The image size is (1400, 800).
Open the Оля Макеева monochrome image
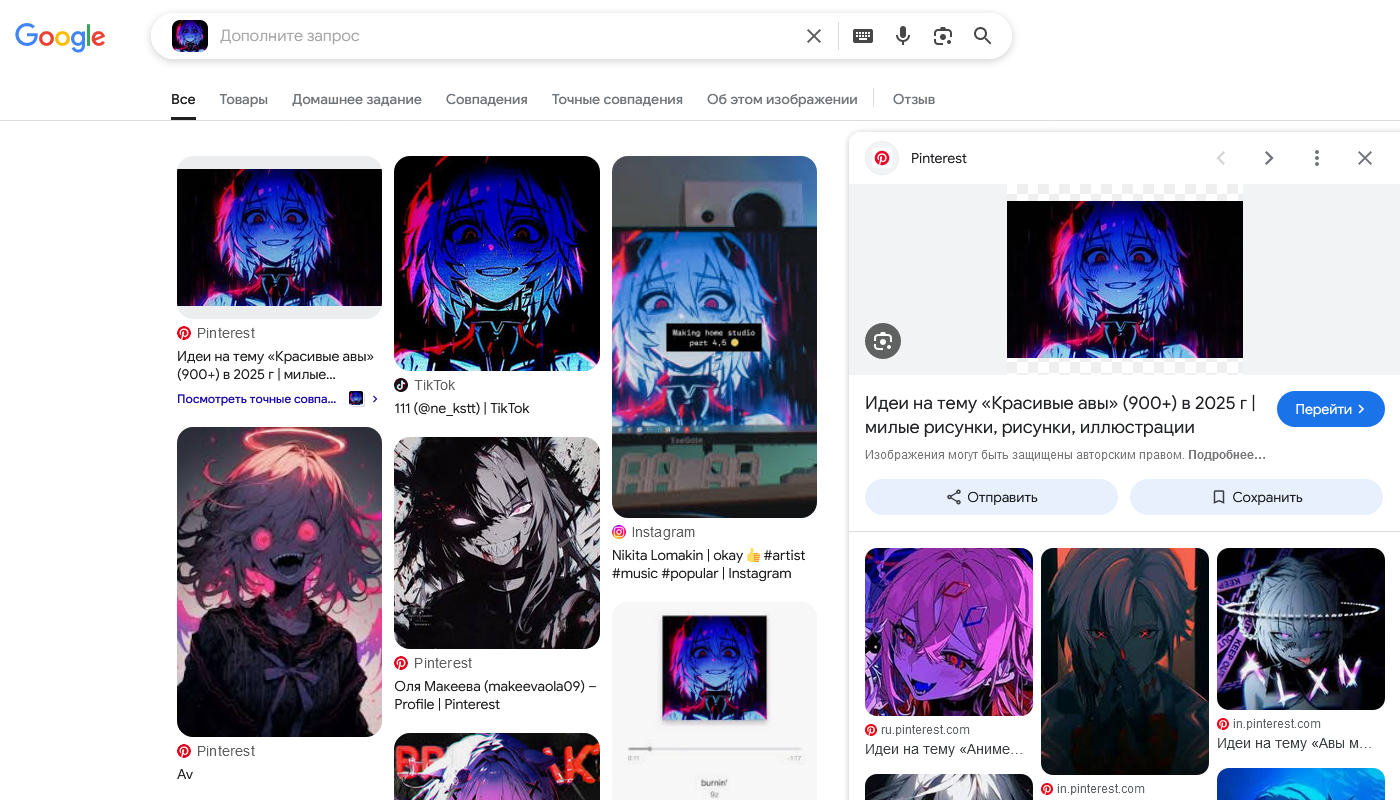(x=497, y=543)
